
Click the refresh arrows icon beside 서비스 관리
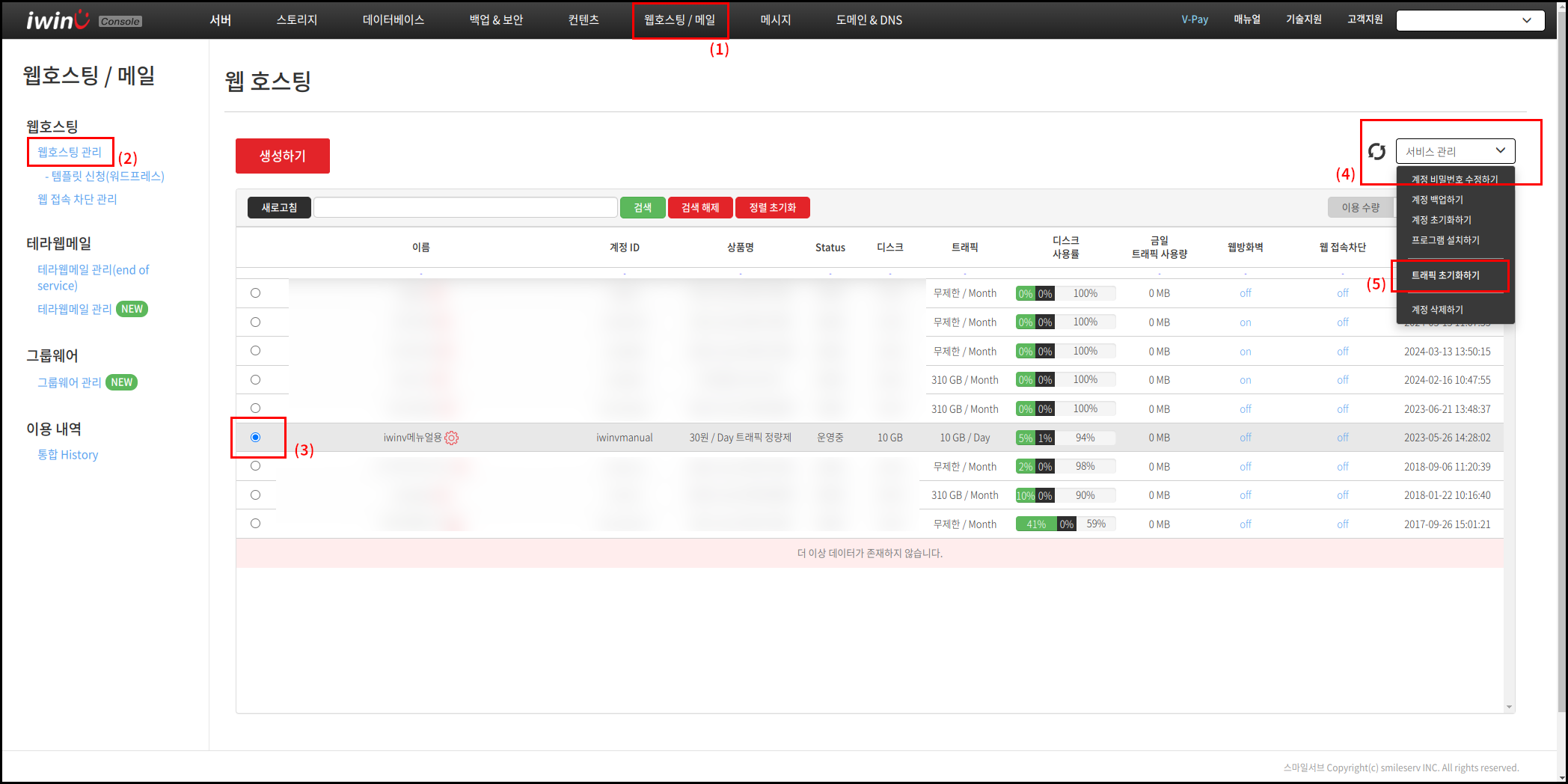point(1377,152)
